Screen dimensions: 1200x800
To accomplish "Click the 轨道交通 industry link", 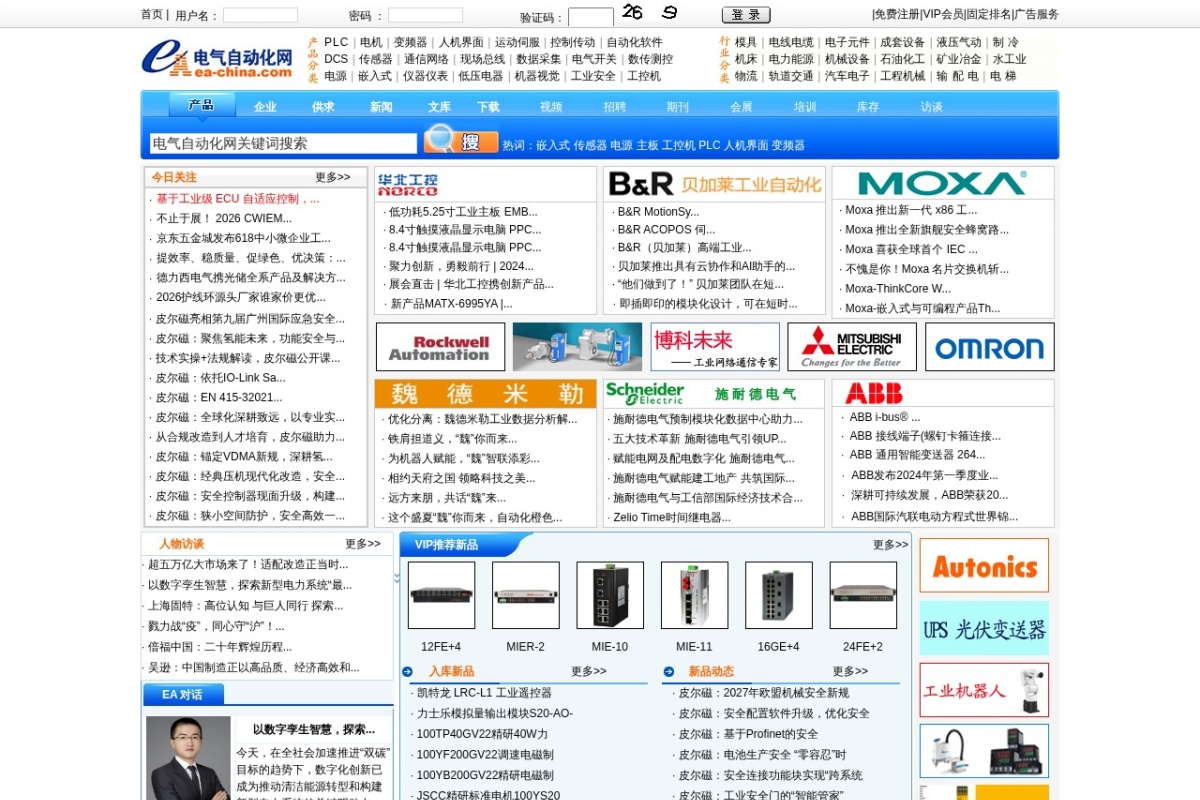I will click(x=791, y=76).
